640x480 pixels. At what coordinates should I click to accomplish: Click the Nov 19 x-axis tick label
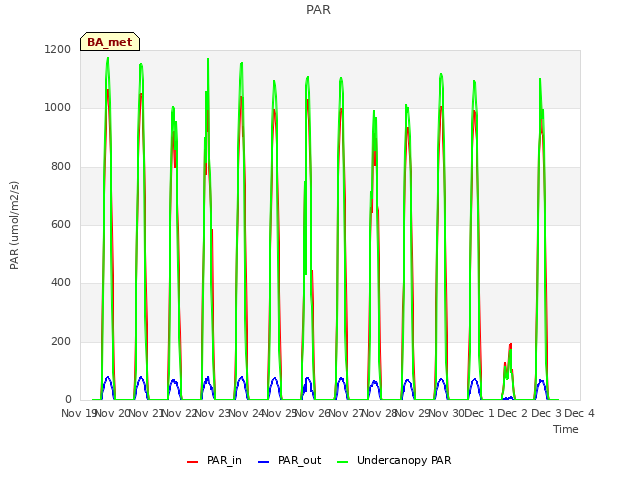coord(78,413)
